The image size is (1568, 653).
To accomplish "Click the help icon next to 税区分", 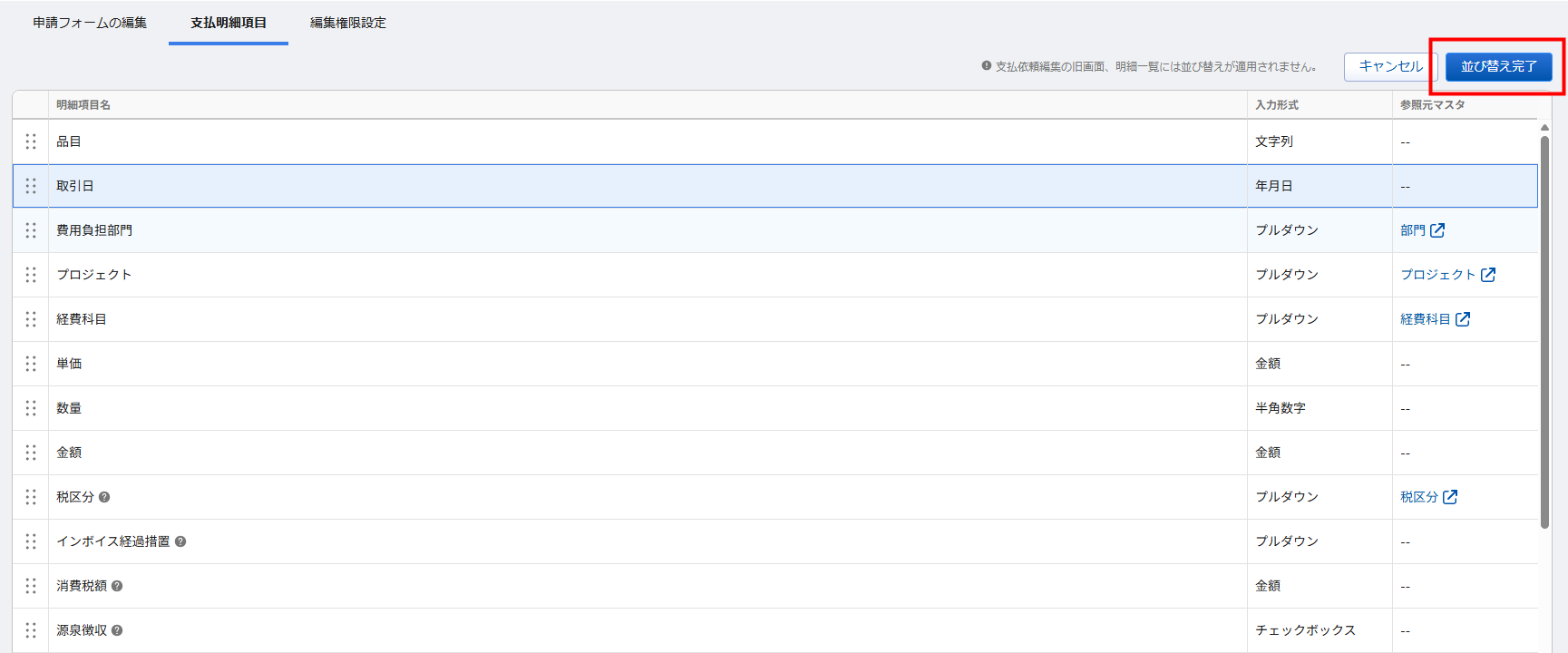I will pyautogui.click(x=104, y=497).
